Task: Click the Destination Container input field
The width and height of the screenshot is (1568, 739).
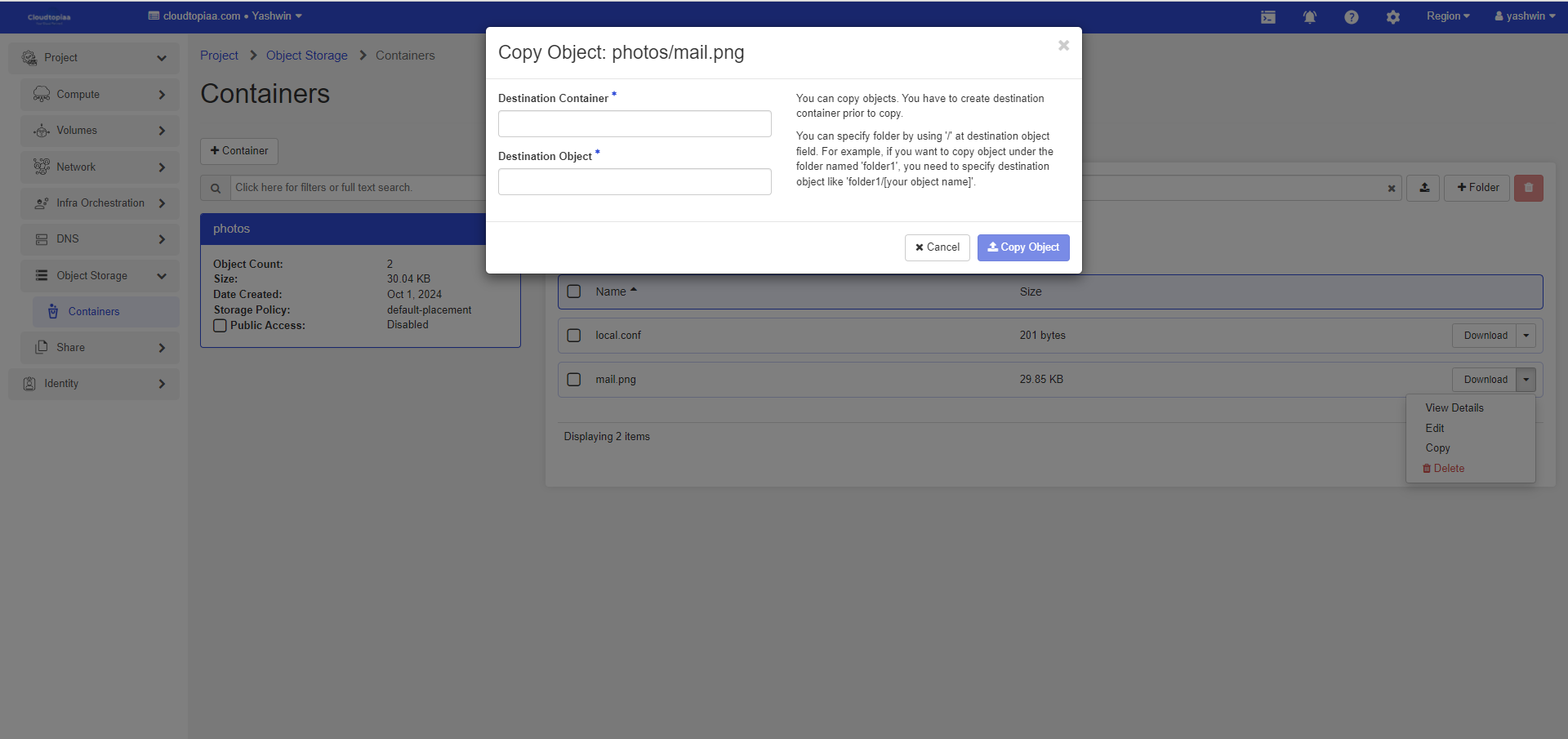Action: coord(634,124)
